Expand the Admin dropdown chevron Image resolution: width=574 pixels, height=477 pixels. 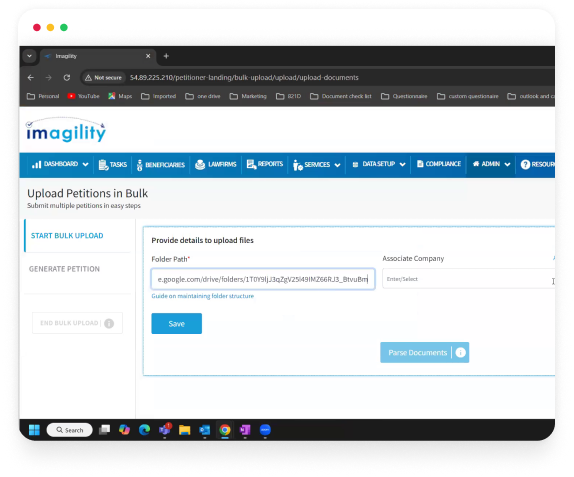pos(507,164)
